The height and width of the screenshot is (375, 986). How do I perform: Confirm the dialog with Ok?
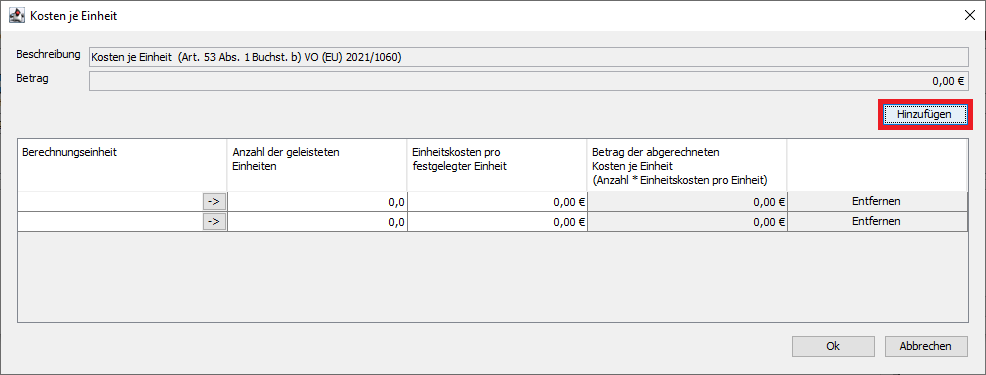coord(833,346)
